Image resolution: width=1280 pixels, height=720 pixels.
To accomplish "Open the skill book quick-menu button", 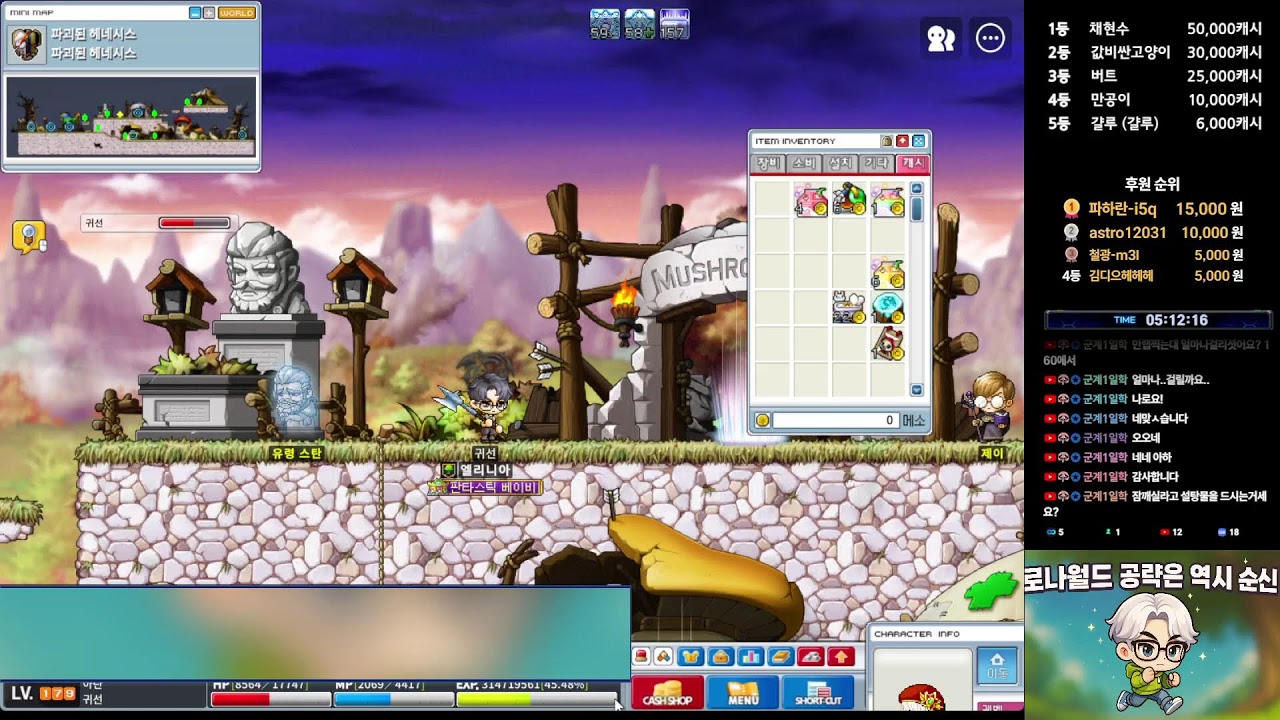I will [x=780, y=657].
